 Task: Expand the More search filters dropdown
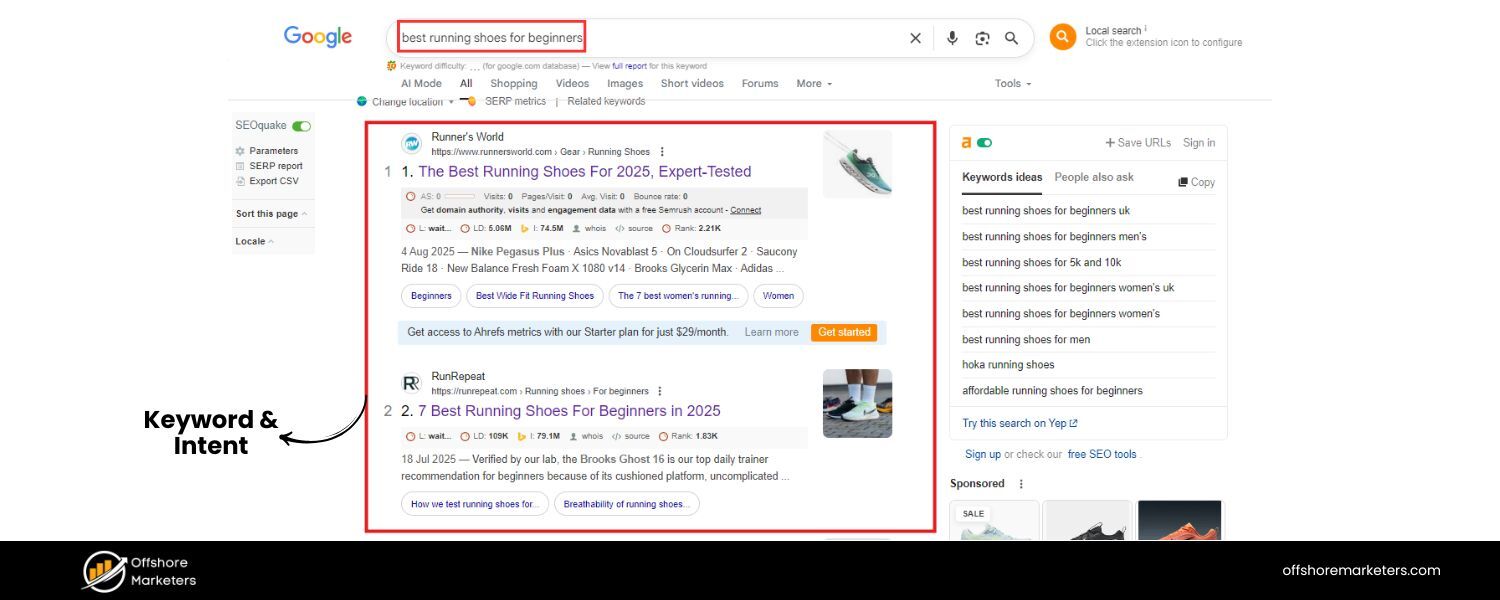[x=814, y=84]
